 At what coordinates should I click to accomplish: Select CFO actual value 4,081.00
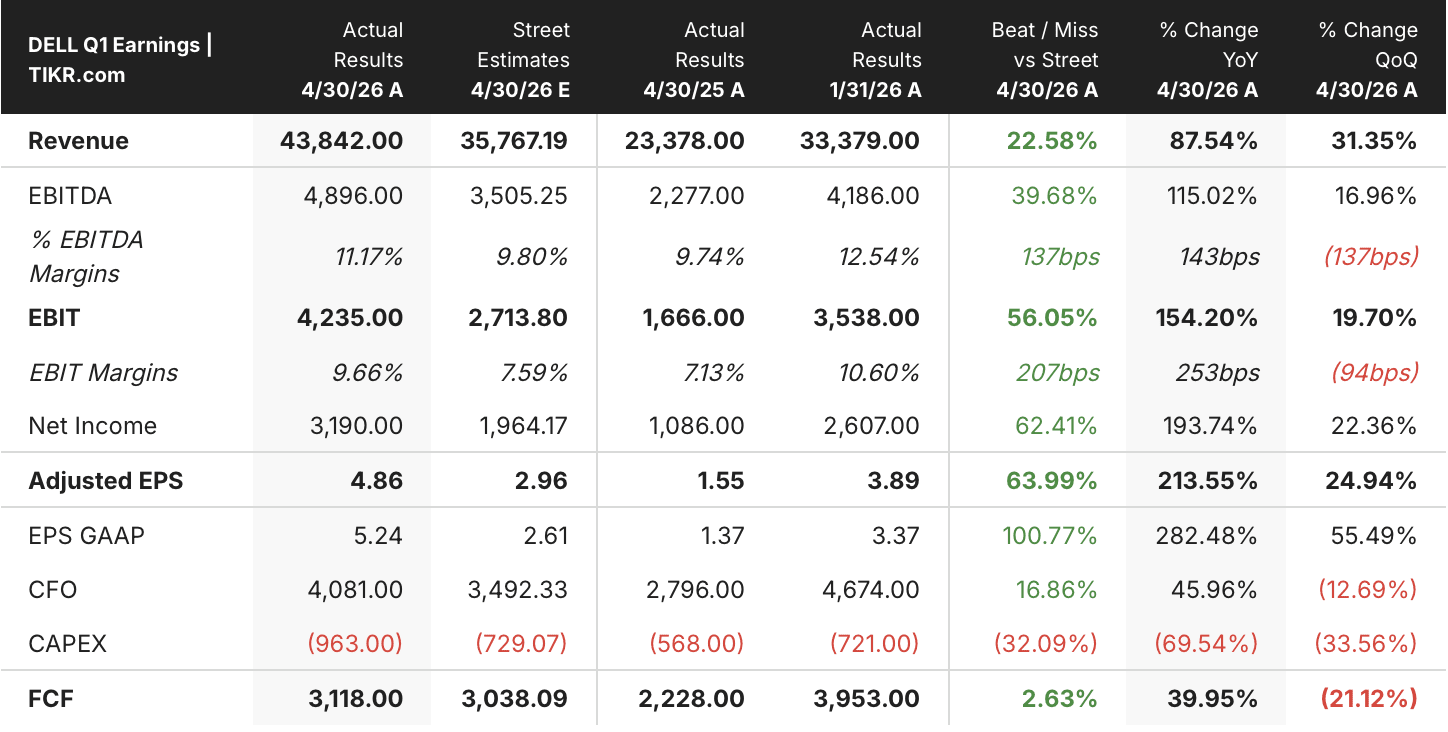(354, 590)
